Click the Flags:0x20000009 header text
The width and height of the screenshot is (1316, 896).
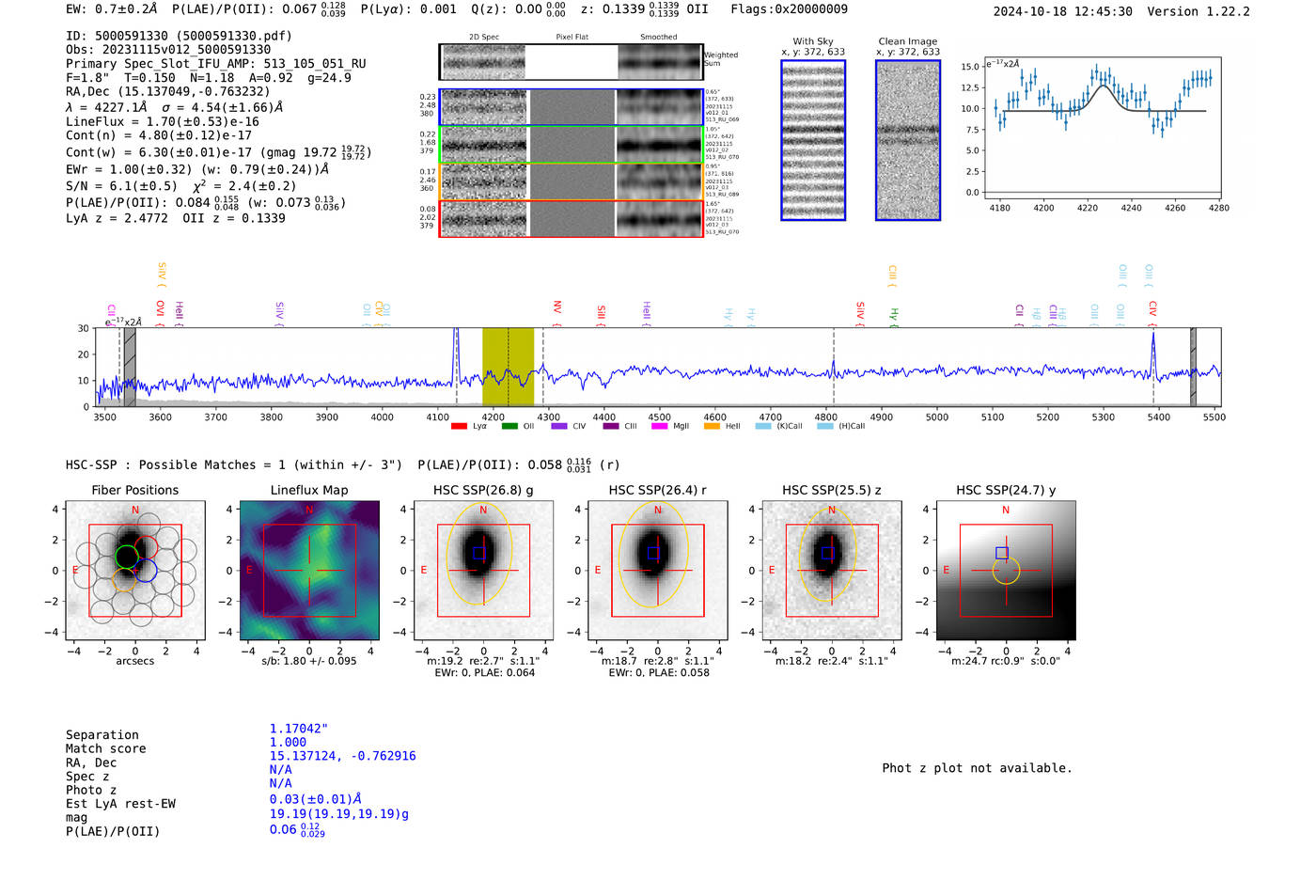click(789, 9)
